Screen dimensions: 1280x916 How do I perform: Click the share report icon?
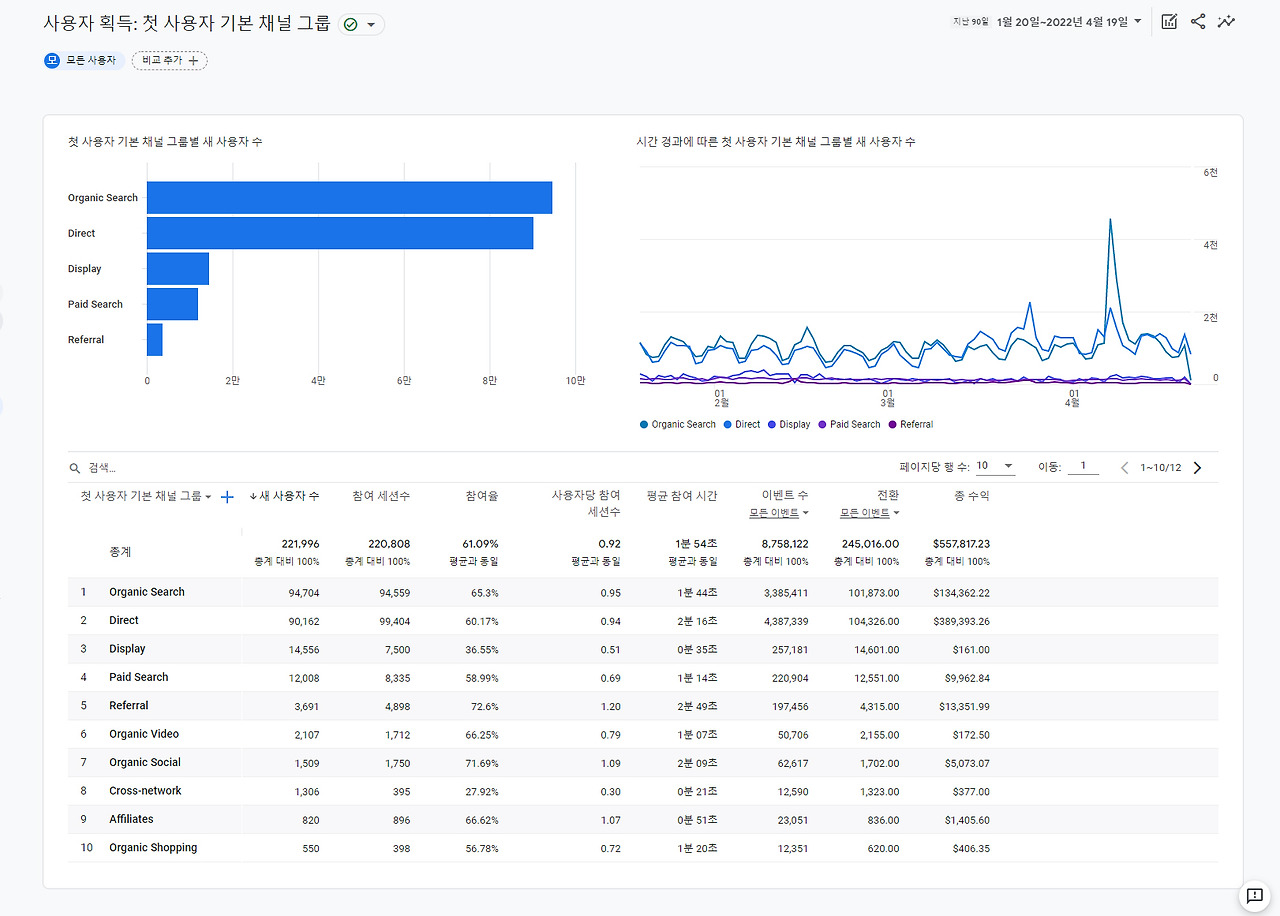pos(1198,22)
